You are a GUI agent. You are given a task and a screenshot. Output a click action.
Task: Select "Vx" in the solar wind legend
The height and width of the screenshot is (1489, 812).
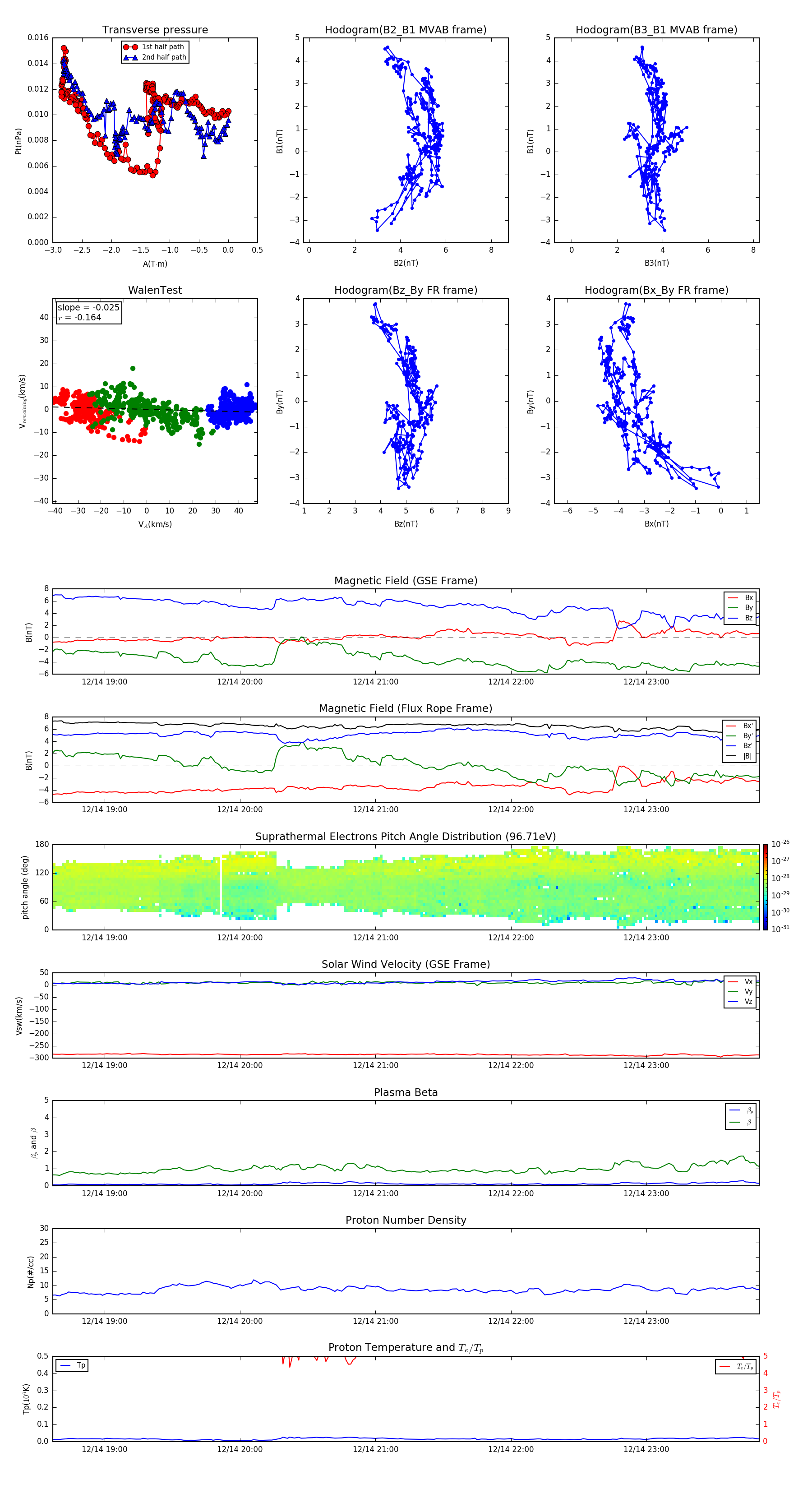[x=740, y=981]
